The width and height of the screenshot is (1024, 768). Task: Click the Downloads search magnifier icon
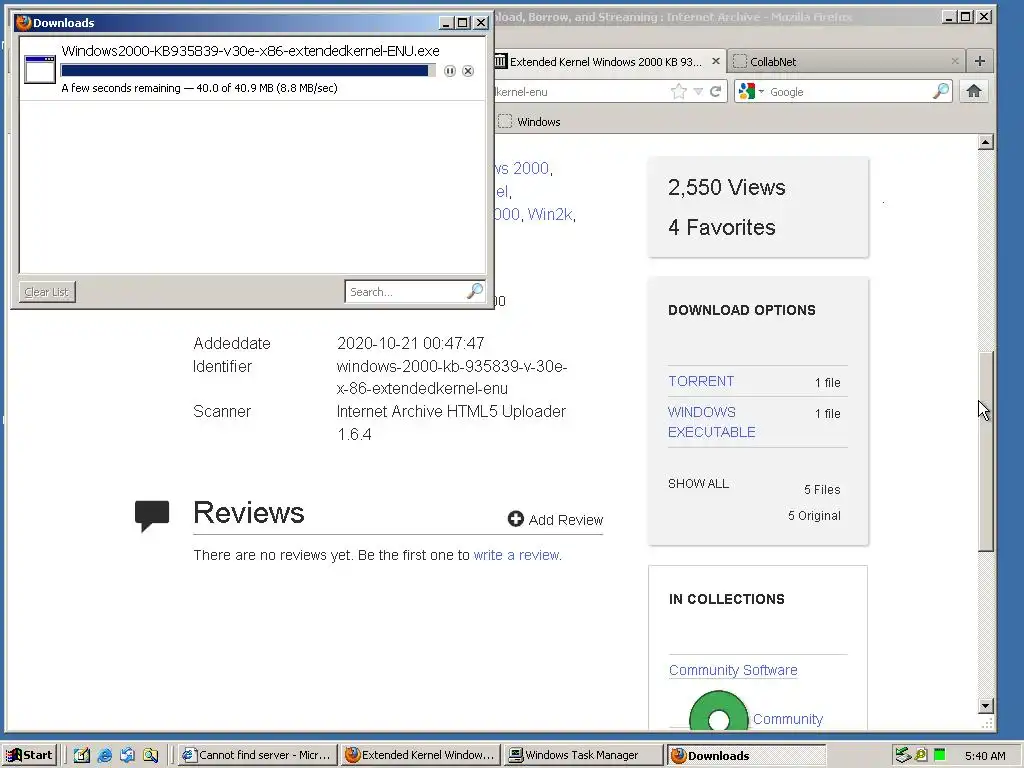475,291
